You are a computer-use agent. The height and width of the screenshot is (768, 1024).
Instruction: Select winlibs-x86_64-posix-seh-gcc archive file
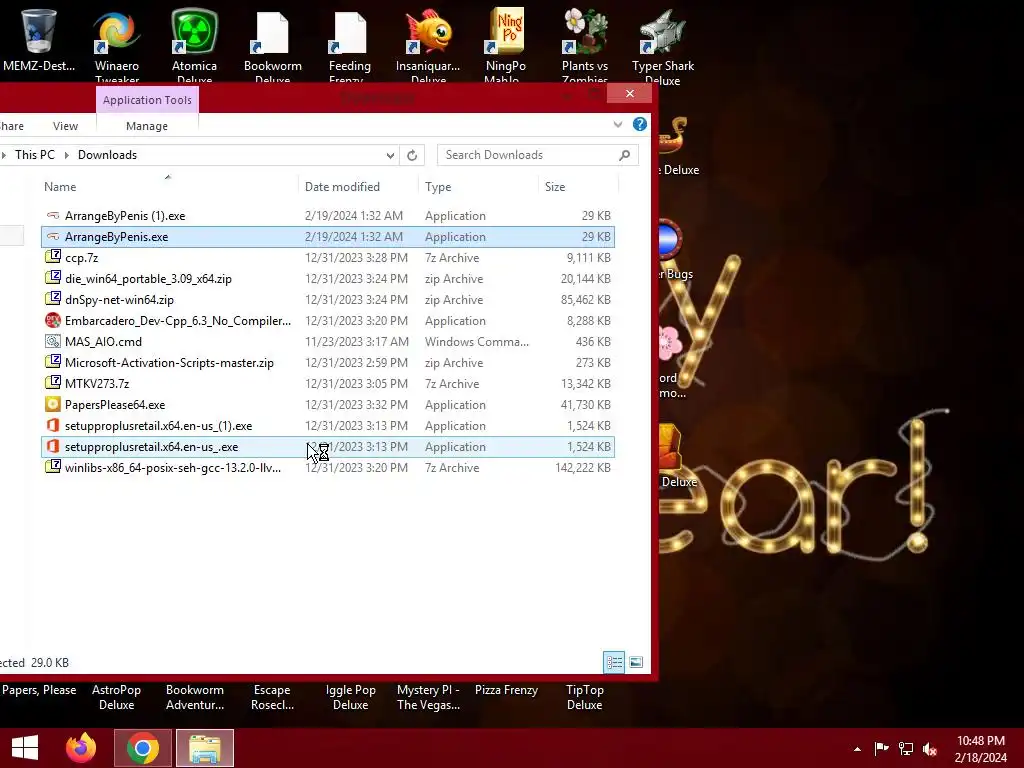click(x=328, y=468)
